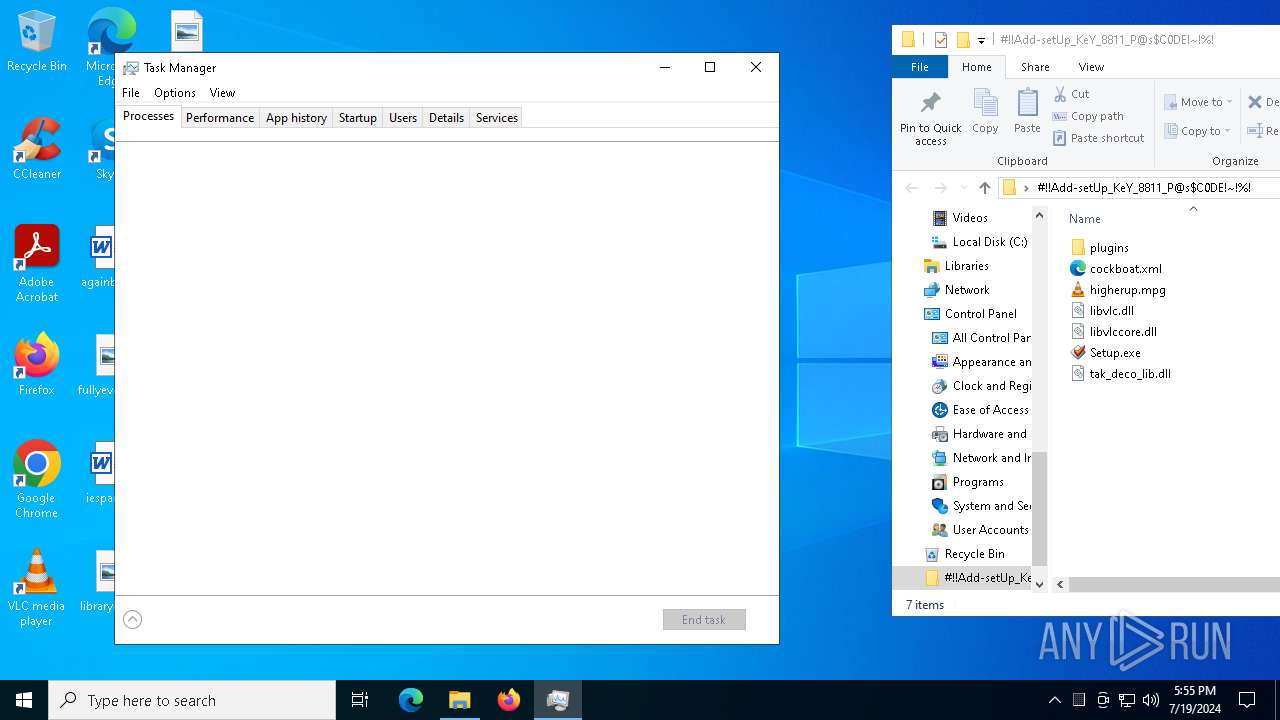Viewport: 1280px width, 720px height.
Task: Select the higherup.mpg file
Action: pos(1118,289)
